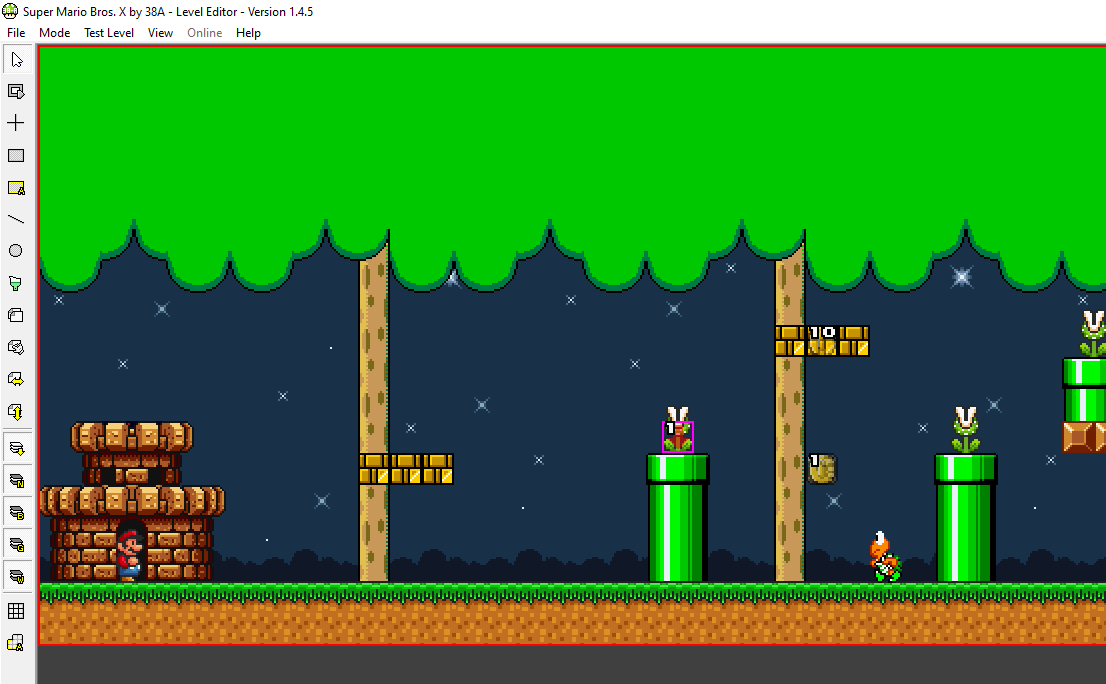1106x684 pixels.
Task: Select the red Koopa Troopa on the ground
Action: [x=885, y=556]
